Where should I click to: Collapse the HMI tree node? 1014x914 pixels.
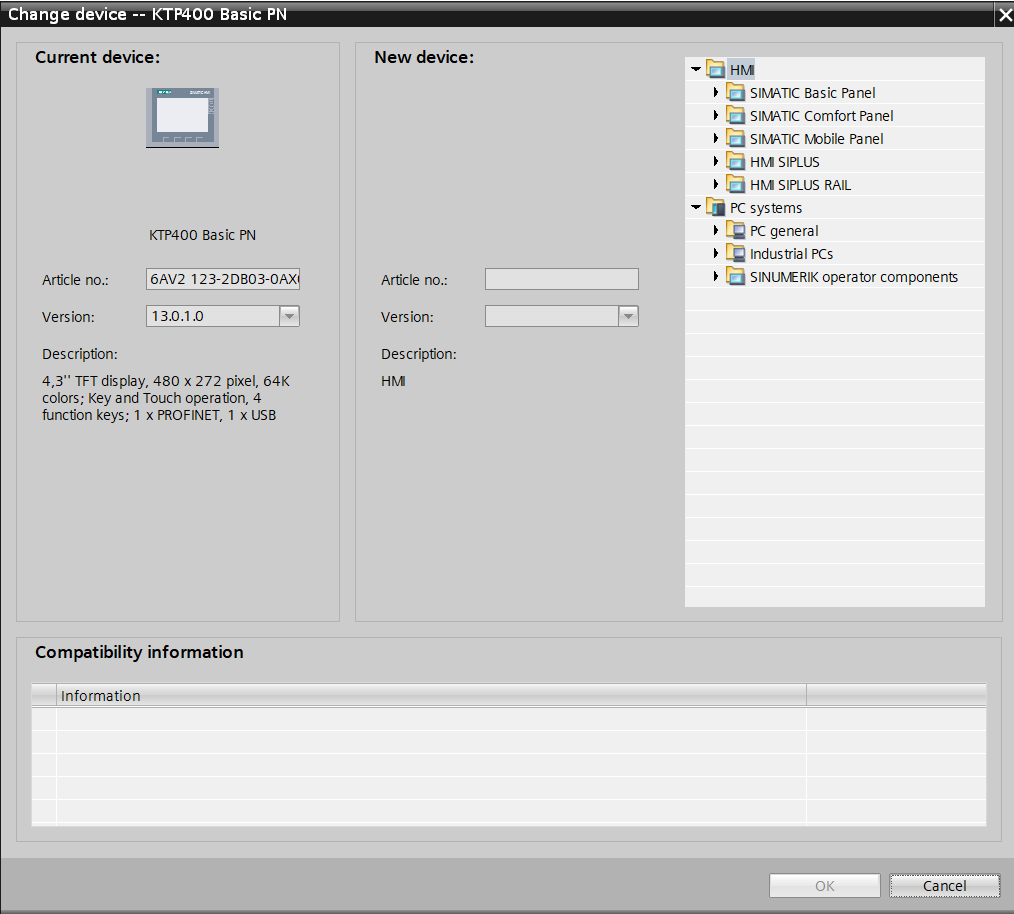pyautogui.click(x=696, y=69)
